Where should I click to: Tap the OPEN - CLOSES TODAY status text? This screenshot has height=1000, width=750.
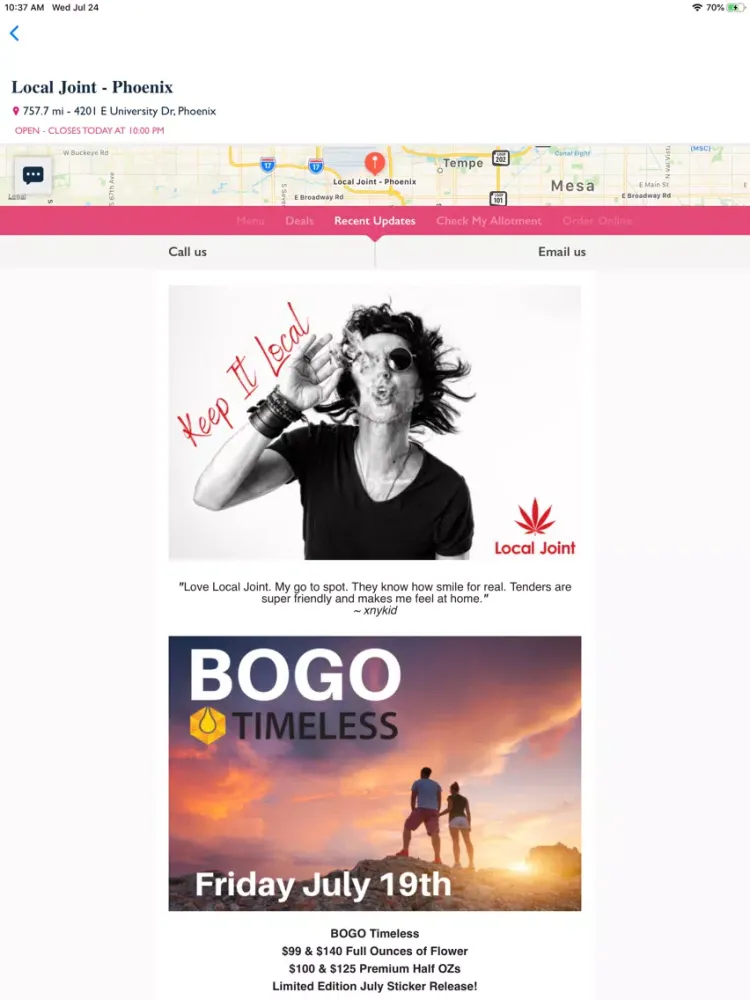[89, 130]
